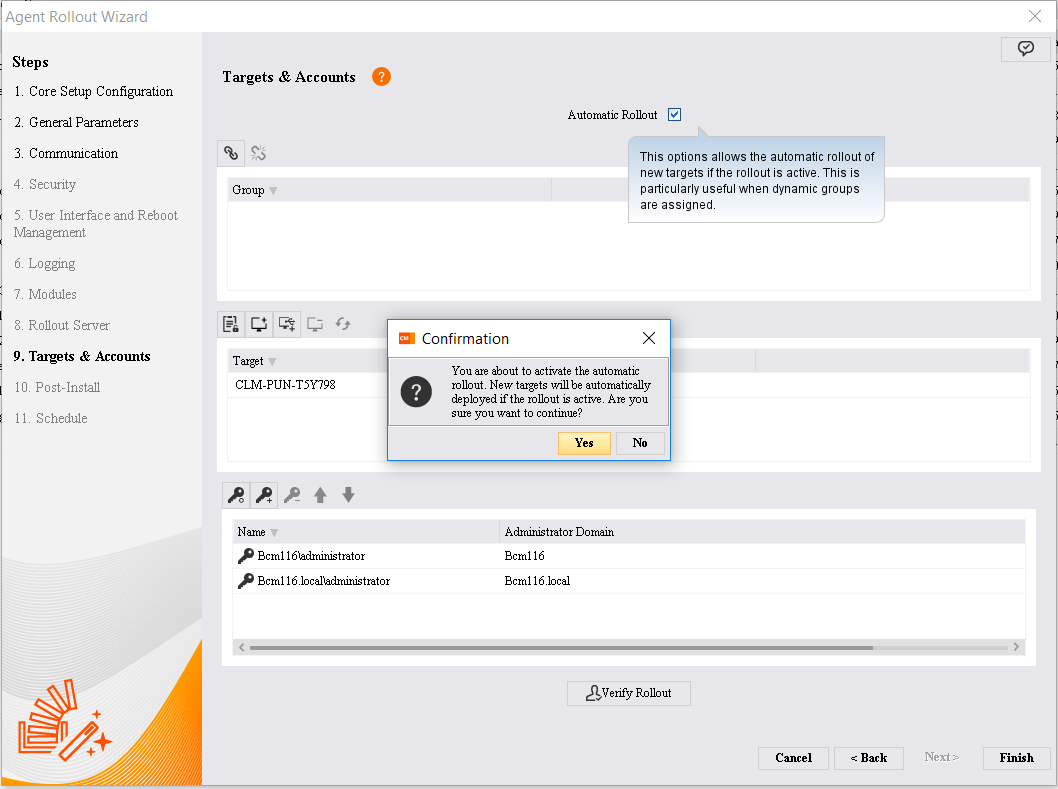The width and height of the screenshot is (1058, 789).
Task: Click the accounts table horizontal scrollbar
Action: (x=560, y=647)
